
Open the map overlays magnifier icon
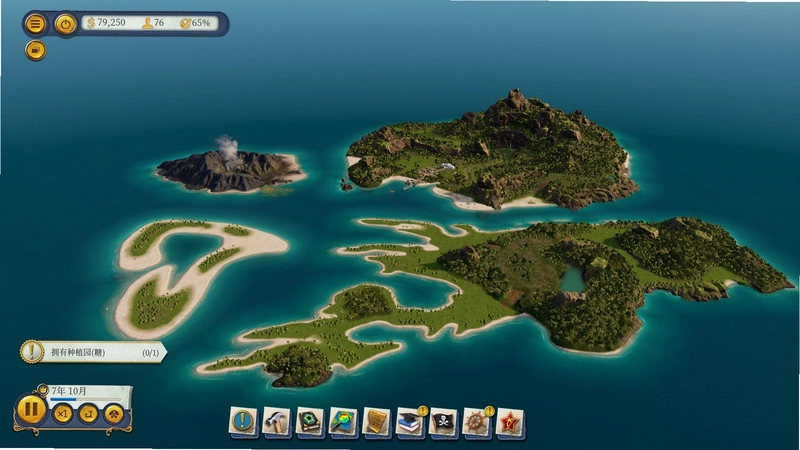tap(343, 422)
